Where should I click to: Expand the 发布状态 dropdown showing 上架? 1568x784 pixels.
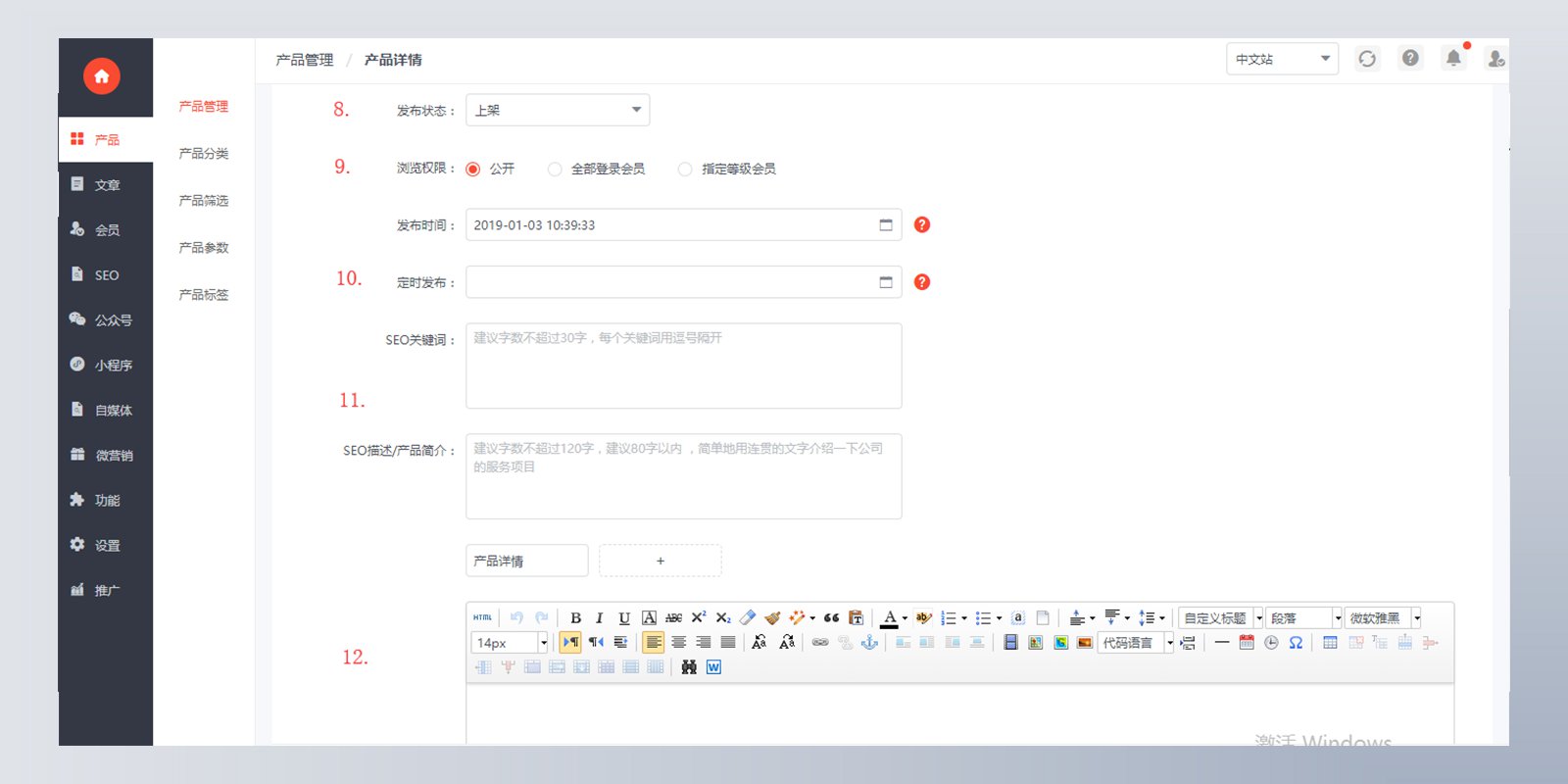point(558,110)
